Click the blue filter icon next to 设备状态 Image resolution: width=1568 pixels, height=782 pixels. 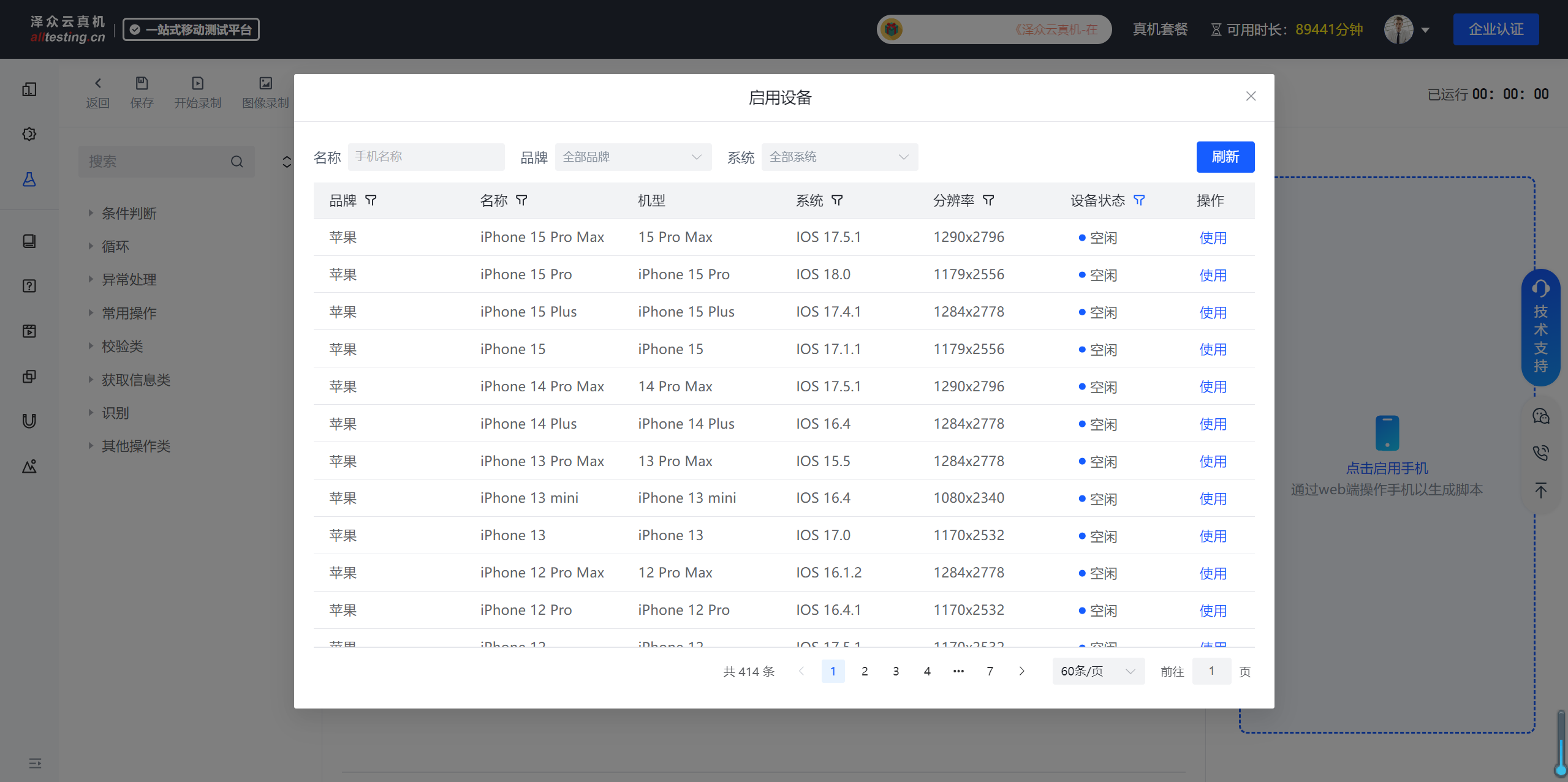pyautogui.click(x=1139, y=200)
